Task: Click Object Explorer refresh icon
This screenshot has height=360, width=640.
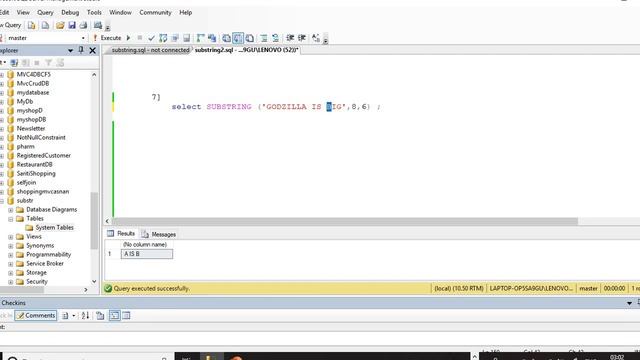Action: [60, 62]
